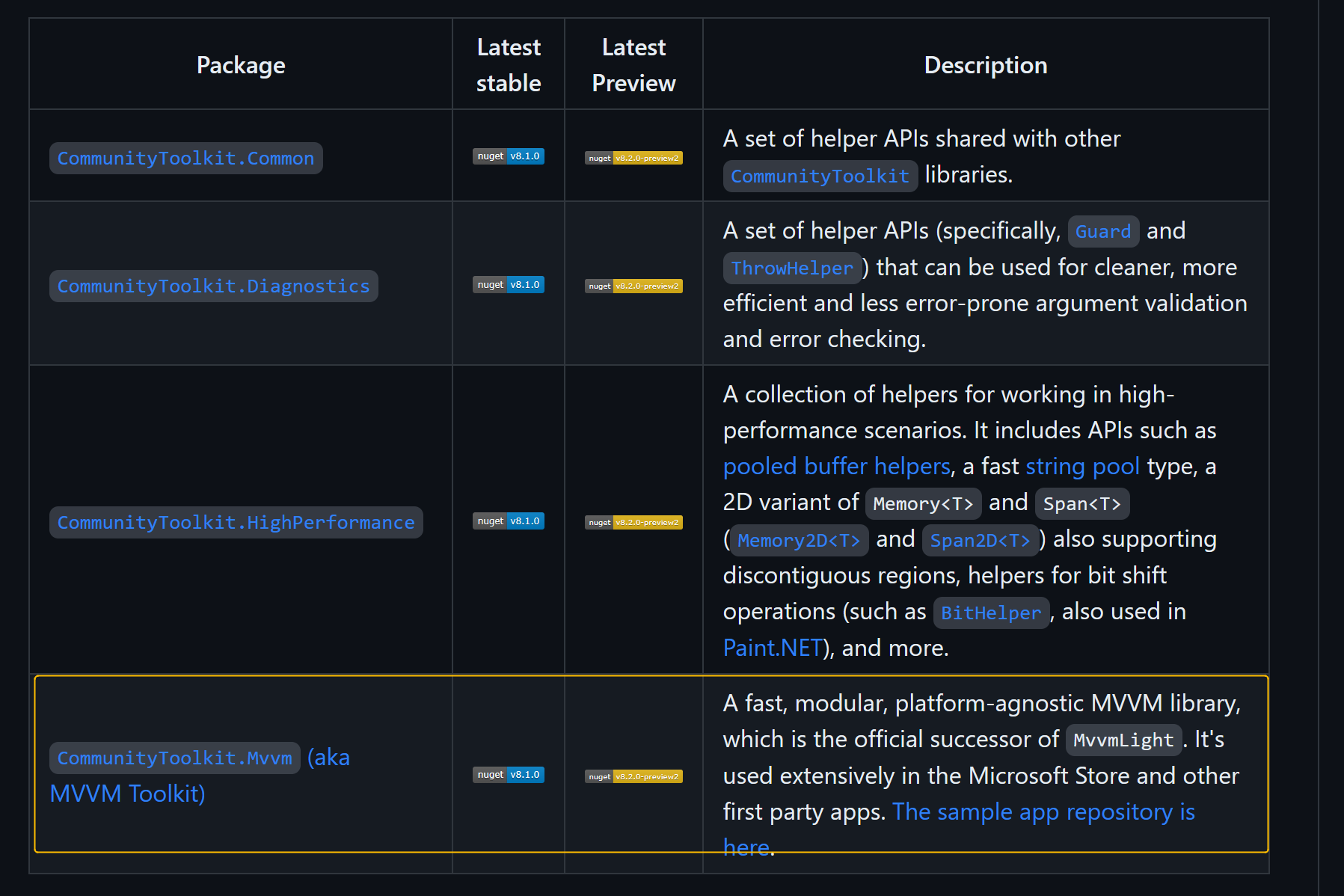
Task: Follow the Paint.NET link
Action: pos(773,648)
